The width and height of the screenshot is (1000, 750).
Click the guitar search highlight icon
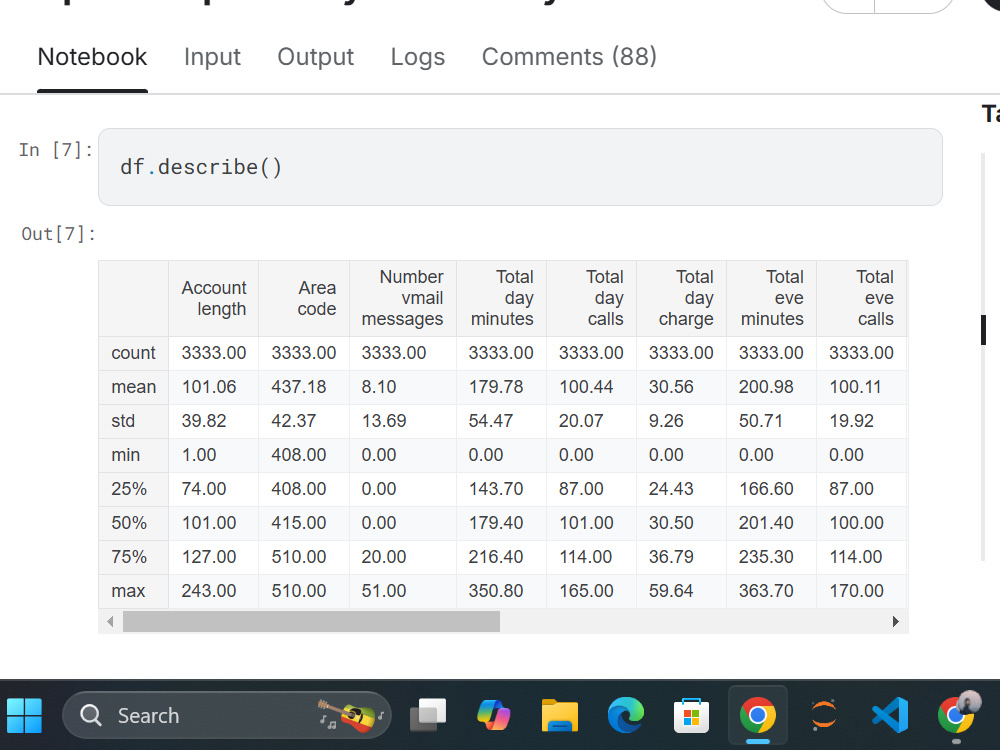coord(351,715)
